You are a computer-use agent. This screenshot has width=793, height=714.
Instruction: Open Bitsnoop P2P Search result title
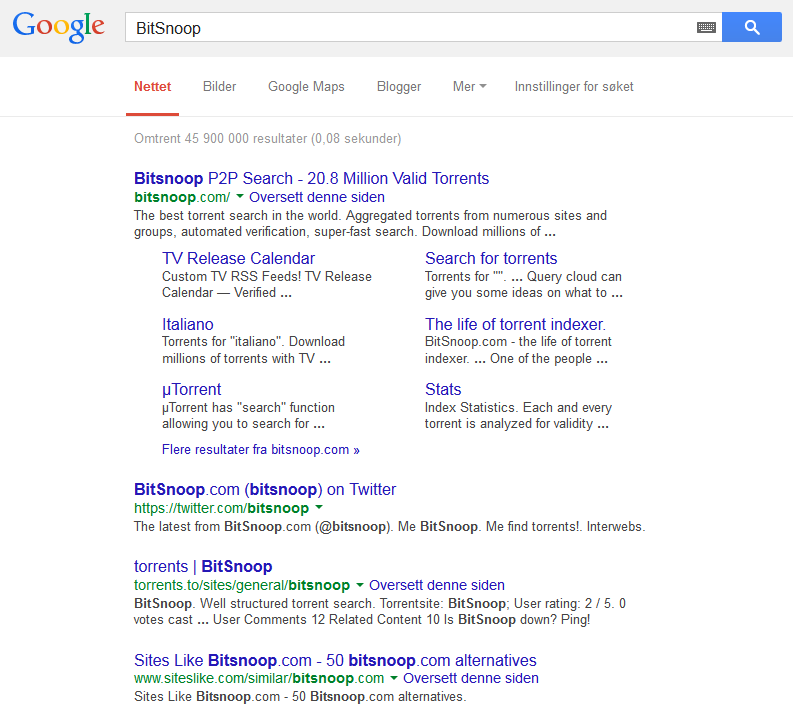coord(312,178)
